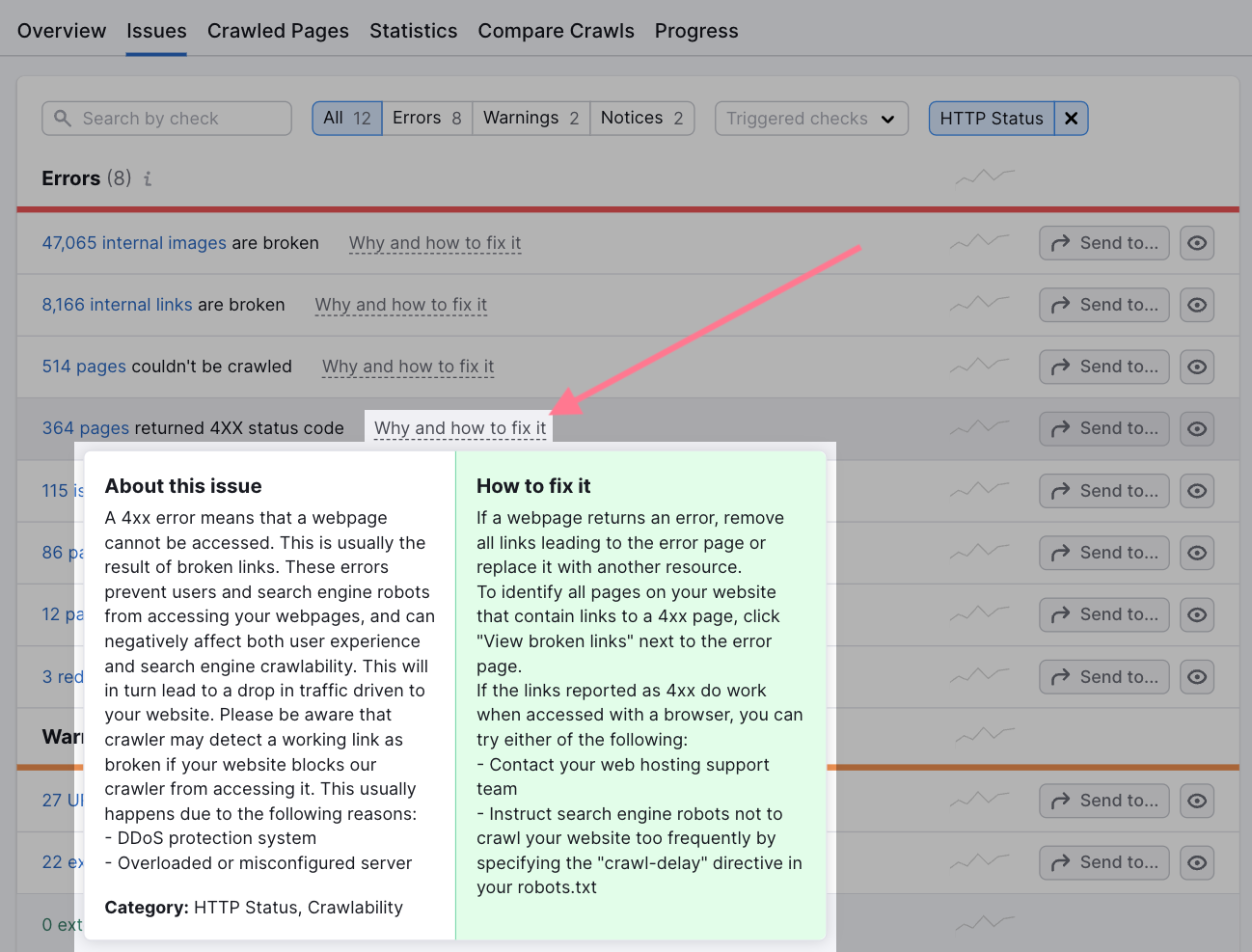Image resolution: width=1252 pixels, height=952 pixels.
Task: Send couldn't be crawled issue to...
Action: click(x=1104, y=367)
